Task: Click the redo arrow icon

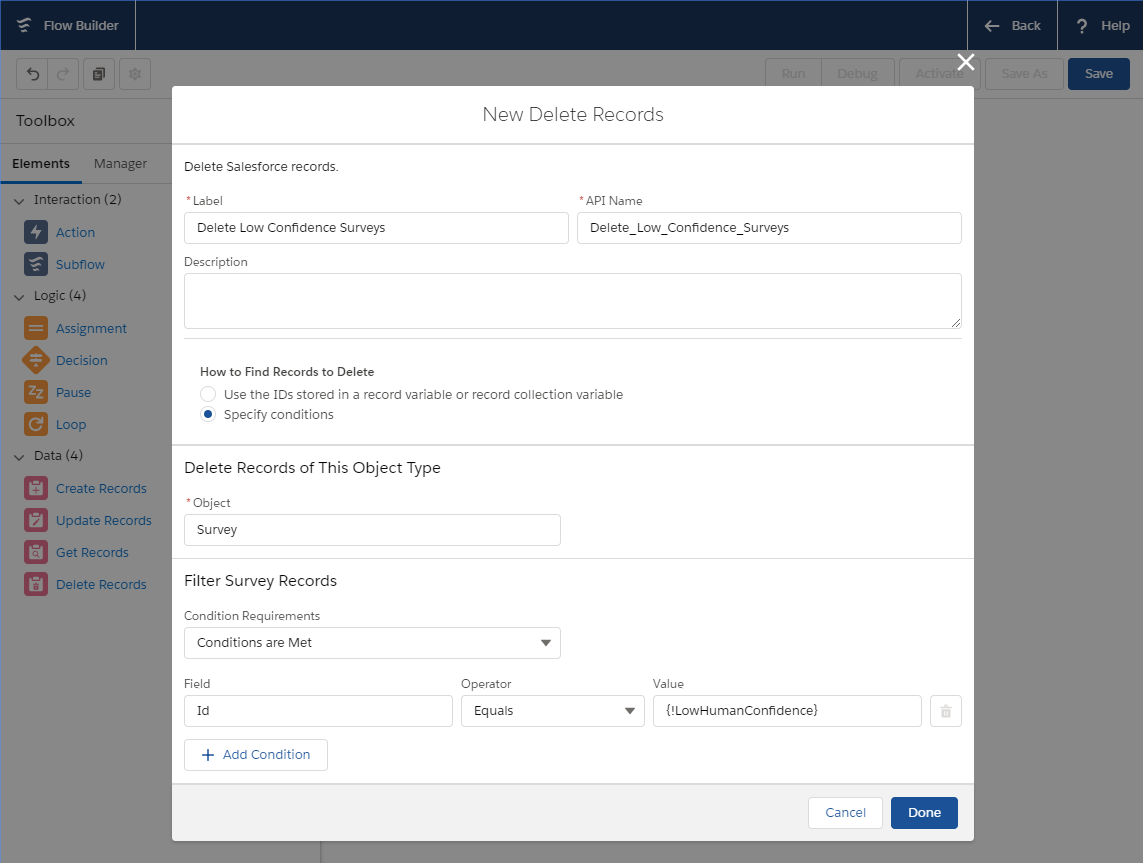Action: (x=63, y=74)
